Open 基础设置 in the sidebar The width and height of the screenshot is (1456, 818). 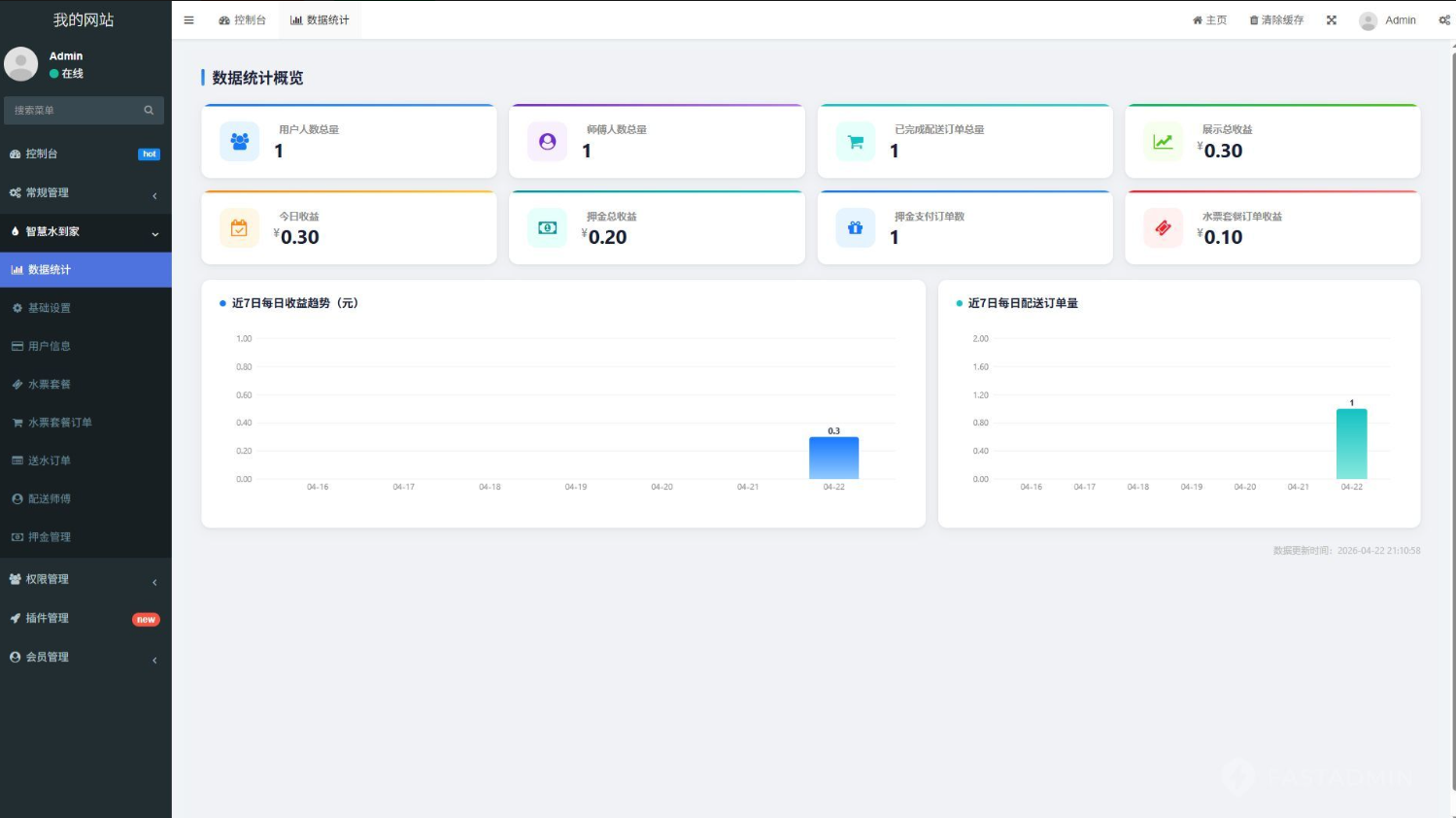click(85, 308)
